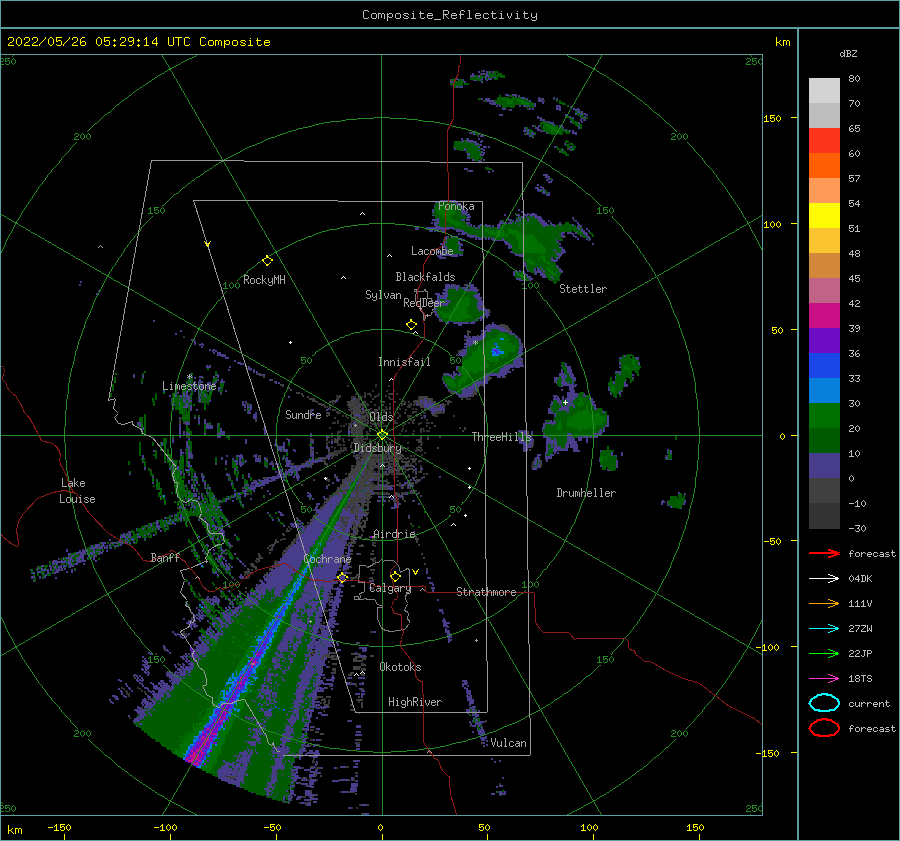Viewport: 900px width, 841px height.
Task: Click the magenta 18TS arrow icon
Action: pos(824,679)
